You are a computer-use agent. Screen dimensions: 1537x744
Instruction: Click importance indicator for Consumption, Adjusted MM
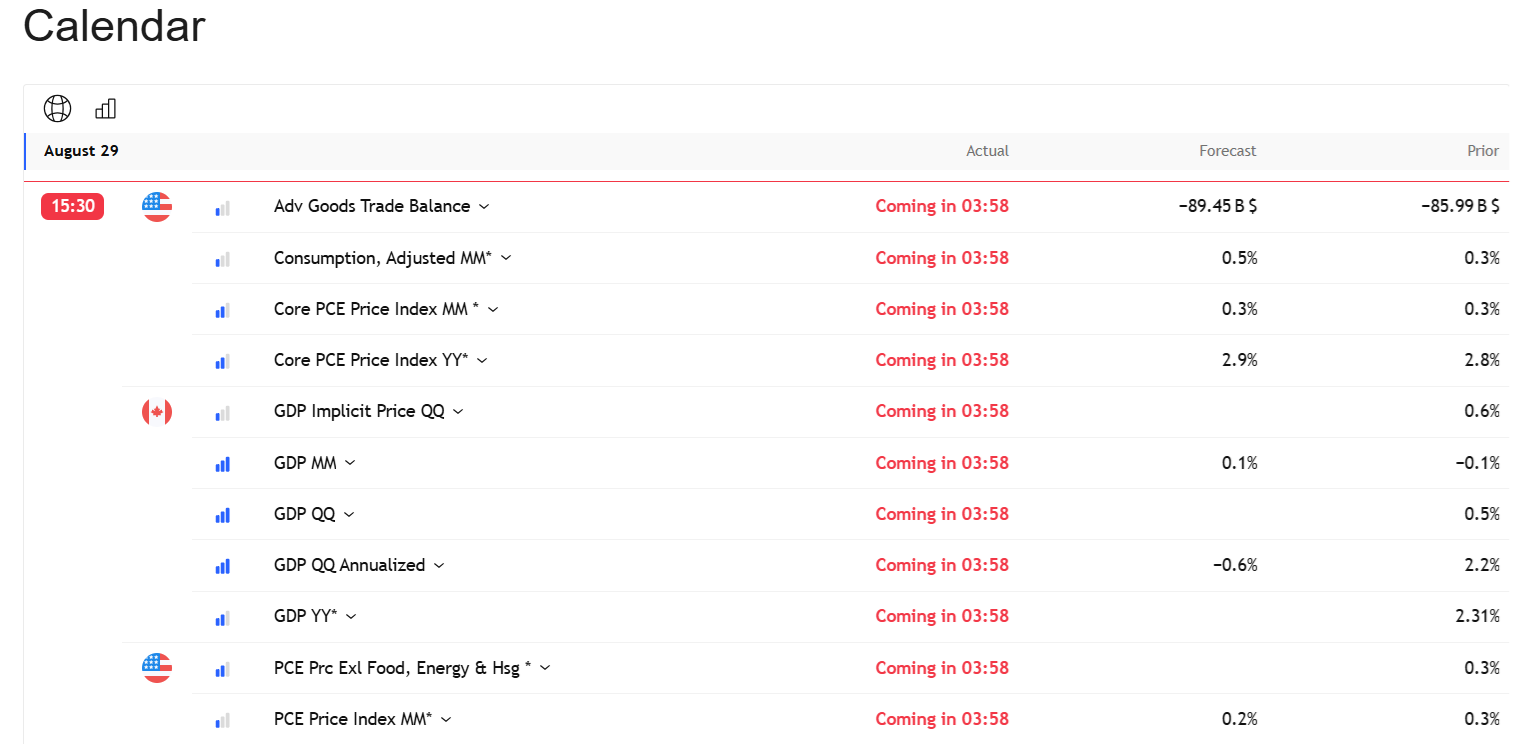(x=222, y=259)
